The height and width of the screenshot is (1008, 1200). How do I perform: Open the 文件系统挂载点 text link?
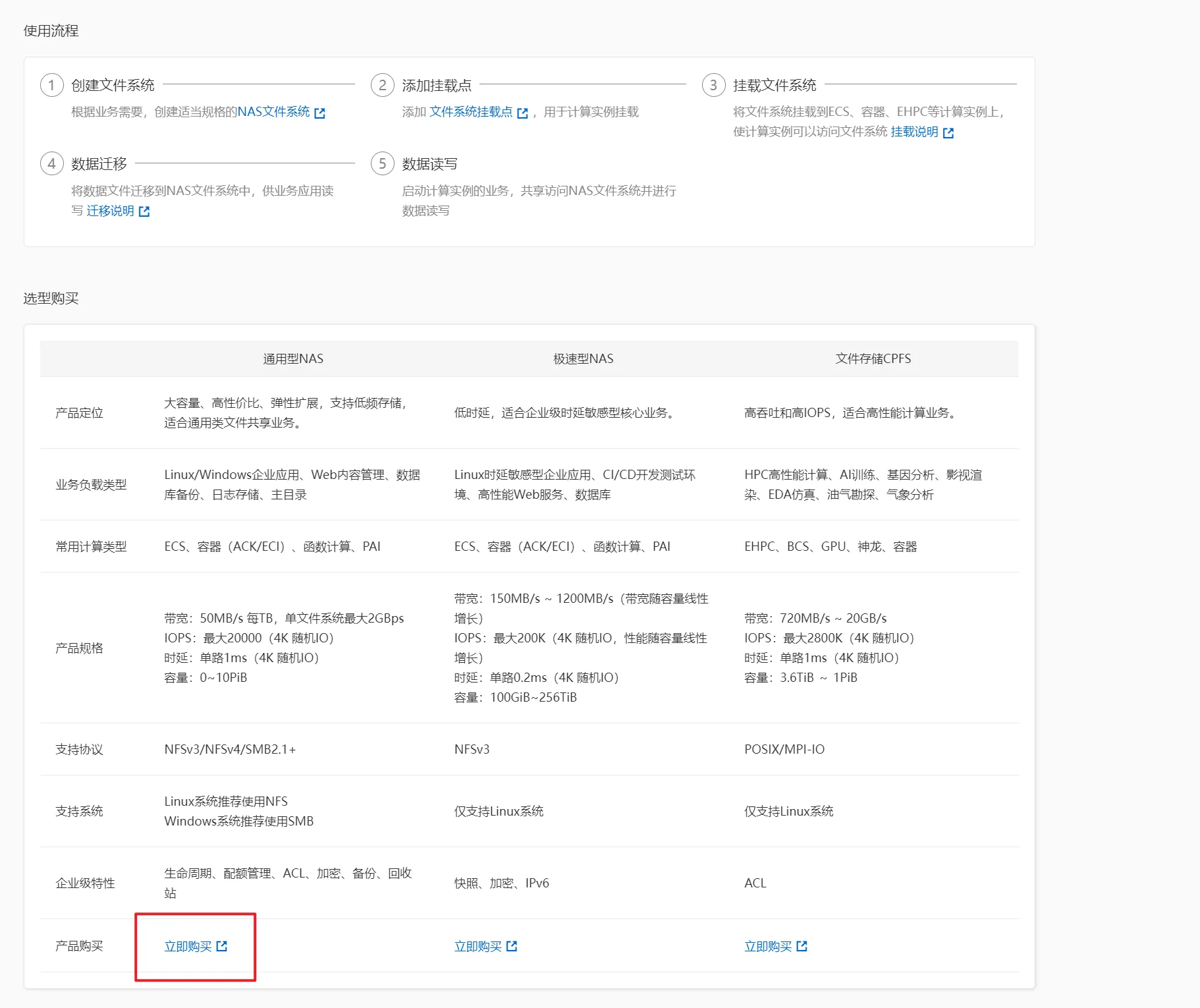click(471, 112)
